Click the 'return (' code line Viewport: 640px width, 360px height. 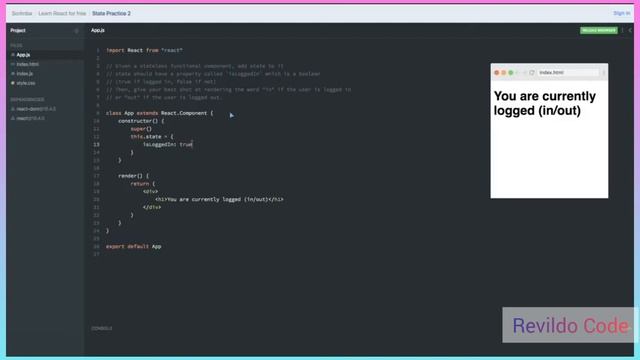point(143,184)
